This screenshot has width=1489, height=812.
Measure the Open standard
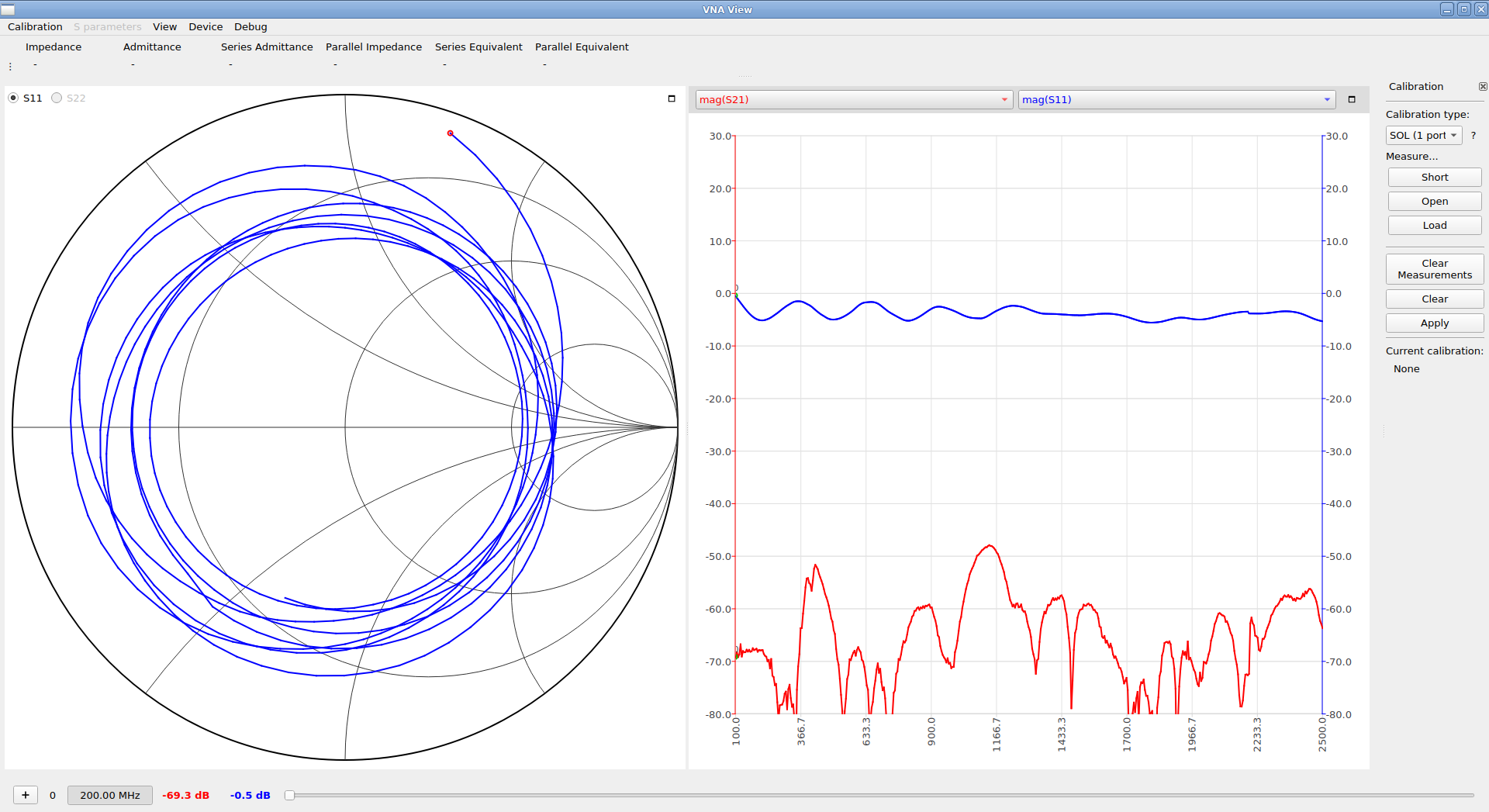click(x=1435, y=201)
